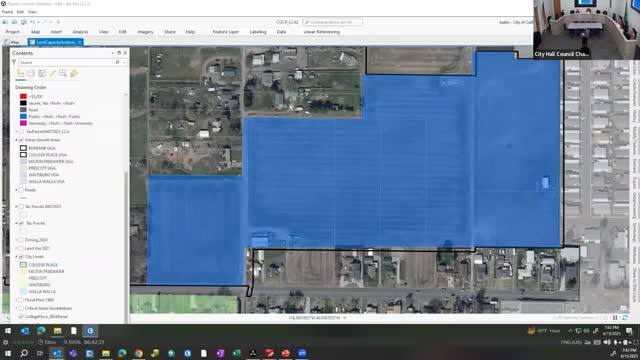This screenshot has width=640, height=360.
Task: Open Microsoft Edge on the upper taskbar
Action: click(x=41, y=331)
